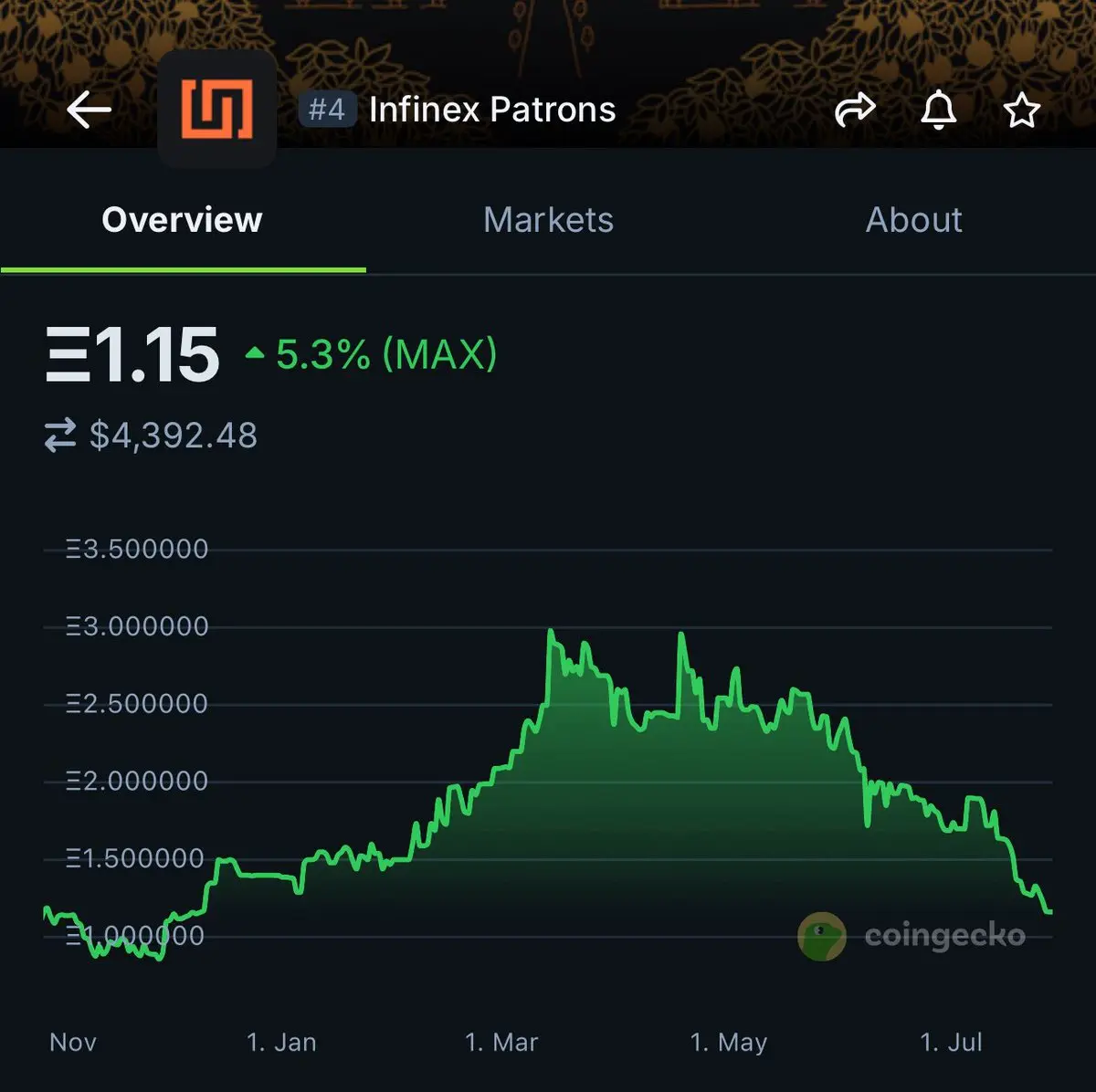Go back with the left arrow icon
The image size is (1096, 1092).
pos(89,110)
